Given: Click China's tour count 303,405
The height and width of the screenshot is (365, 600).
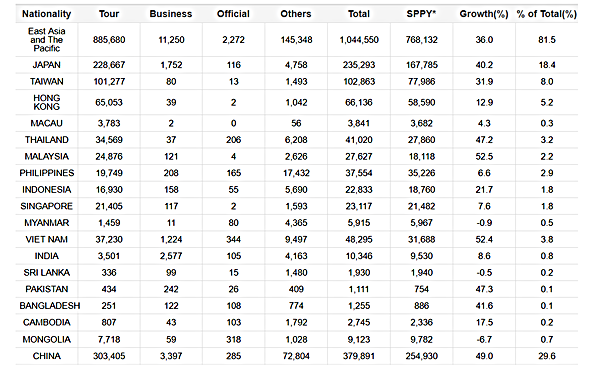Looking at the screenshot, I should point(109,356).
